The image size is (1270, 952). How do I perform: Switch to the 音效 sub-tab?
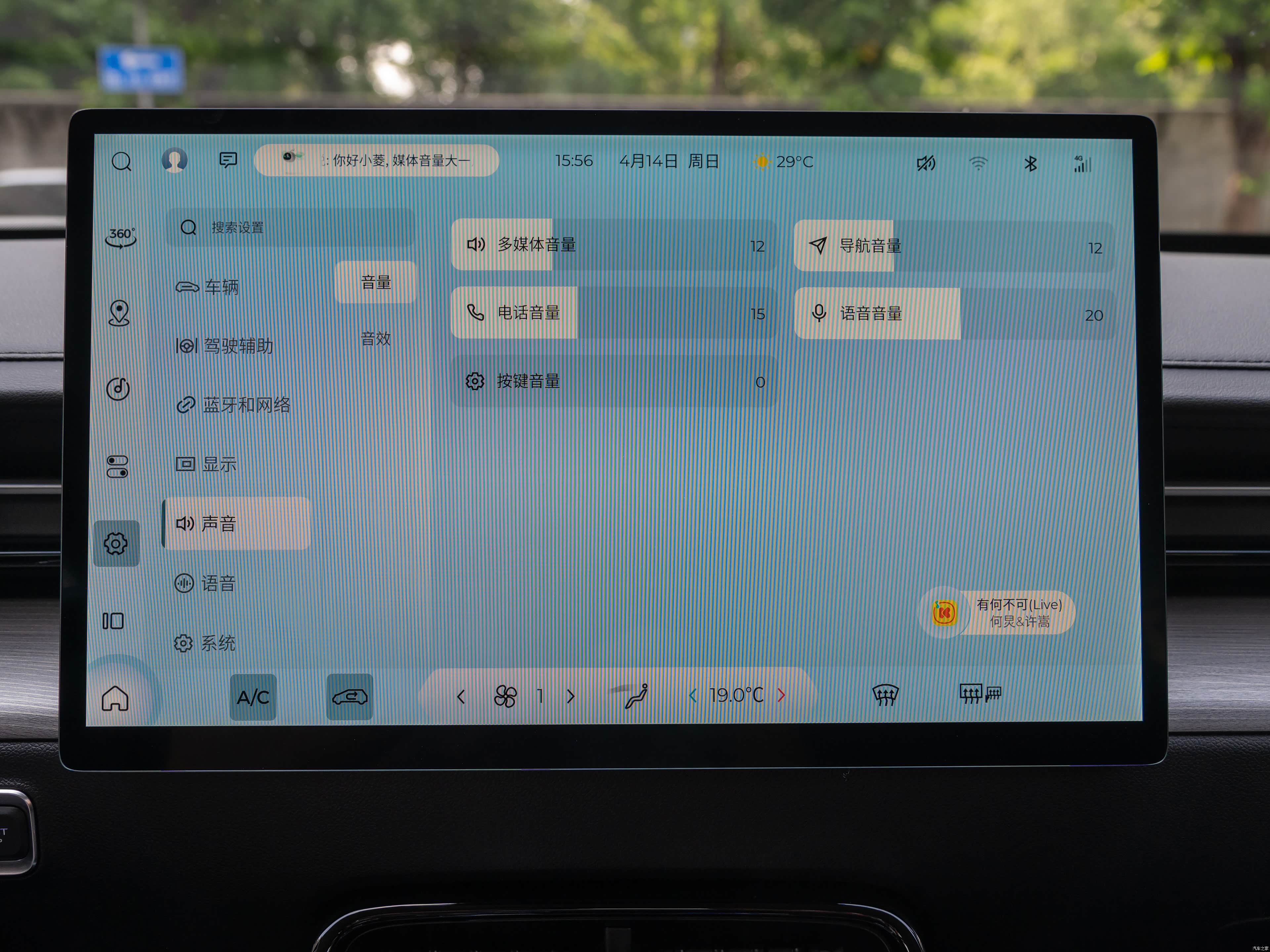coord(375,338)
